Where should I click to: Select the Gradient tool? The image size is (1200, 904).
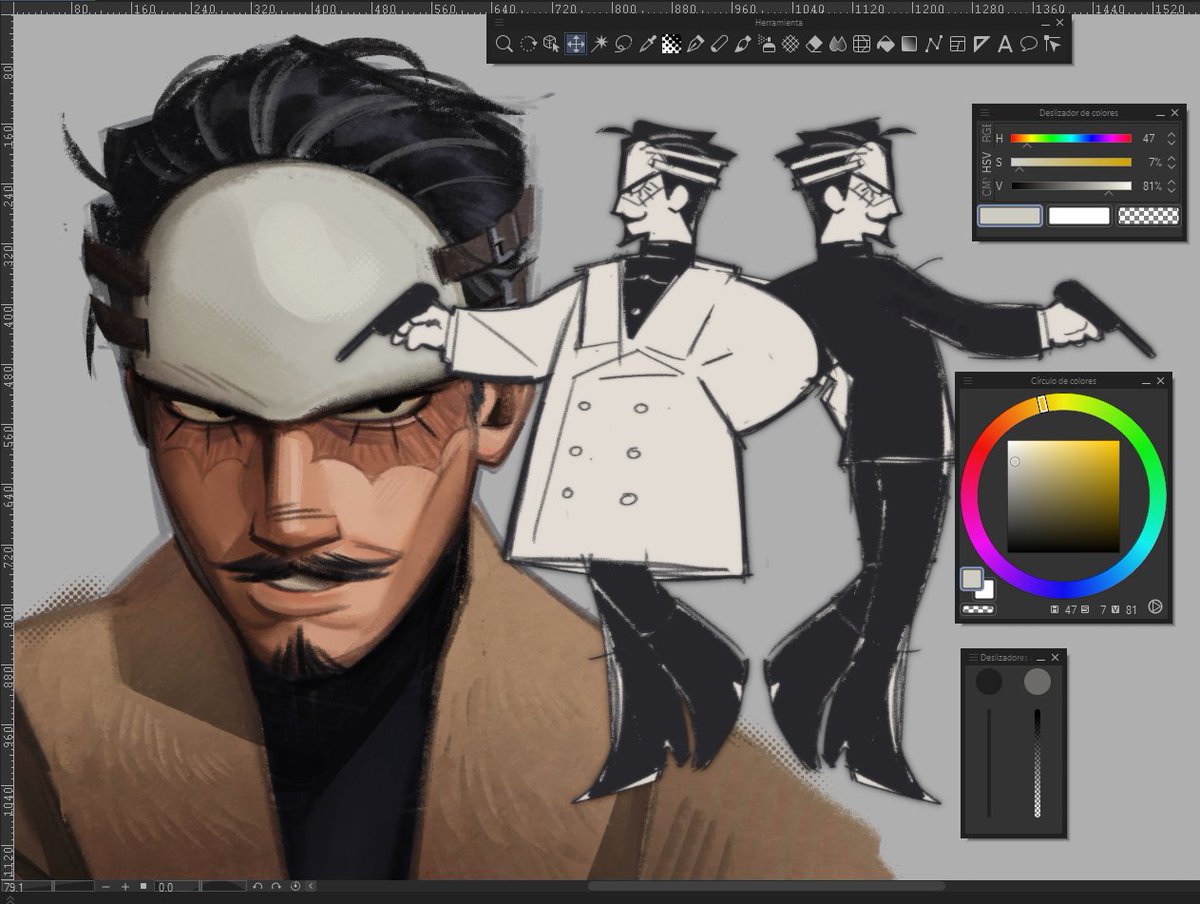pos(909,43)
